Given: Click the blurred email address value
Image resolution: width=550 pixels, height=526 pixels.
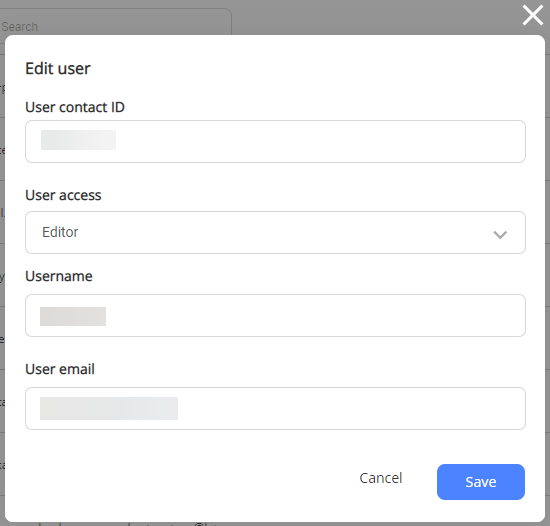Looking at the screenshot, I should (x=109, y=409).
